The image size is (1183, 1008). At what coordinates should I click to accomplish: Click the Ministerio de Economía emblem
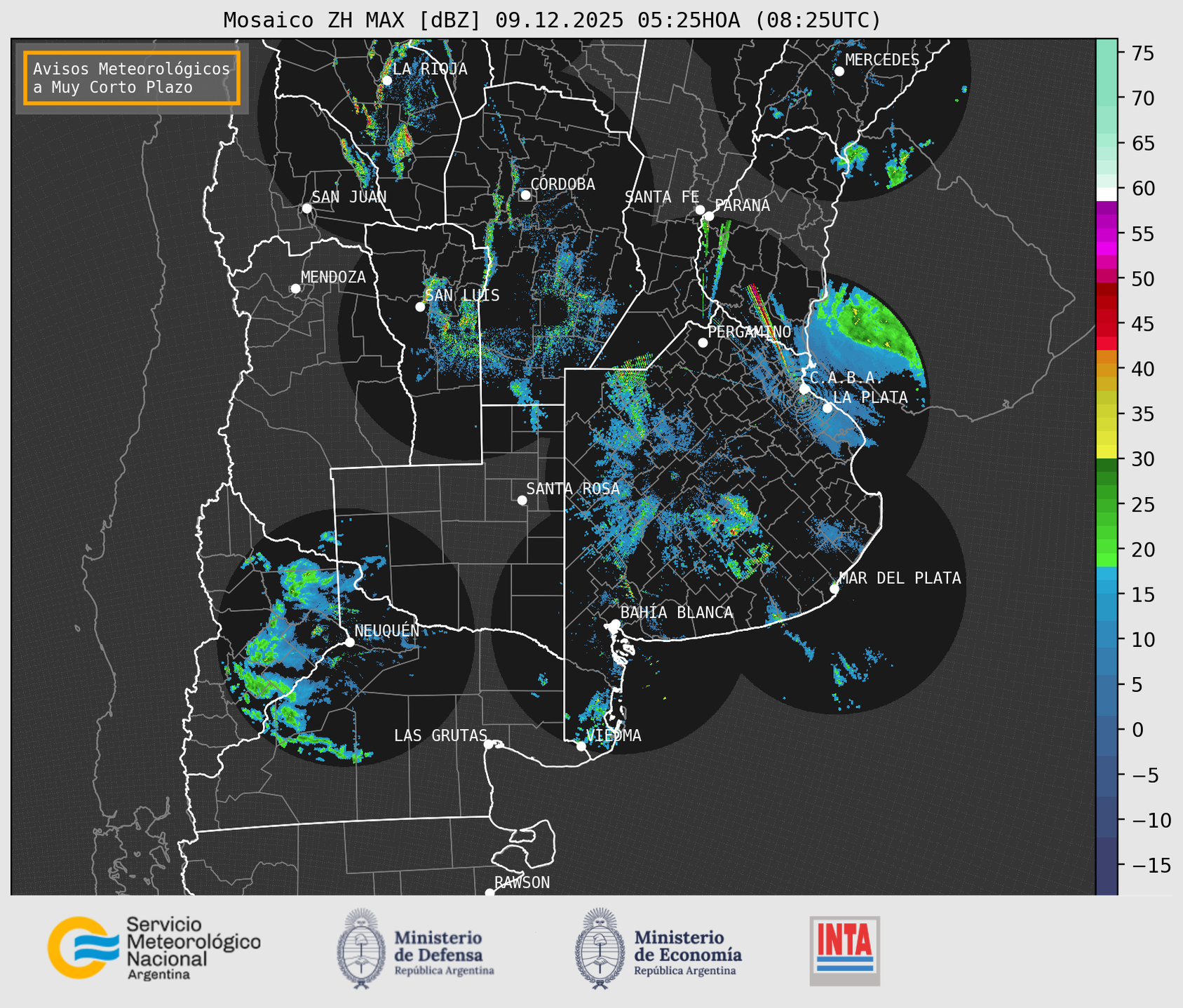coord(600,948)
